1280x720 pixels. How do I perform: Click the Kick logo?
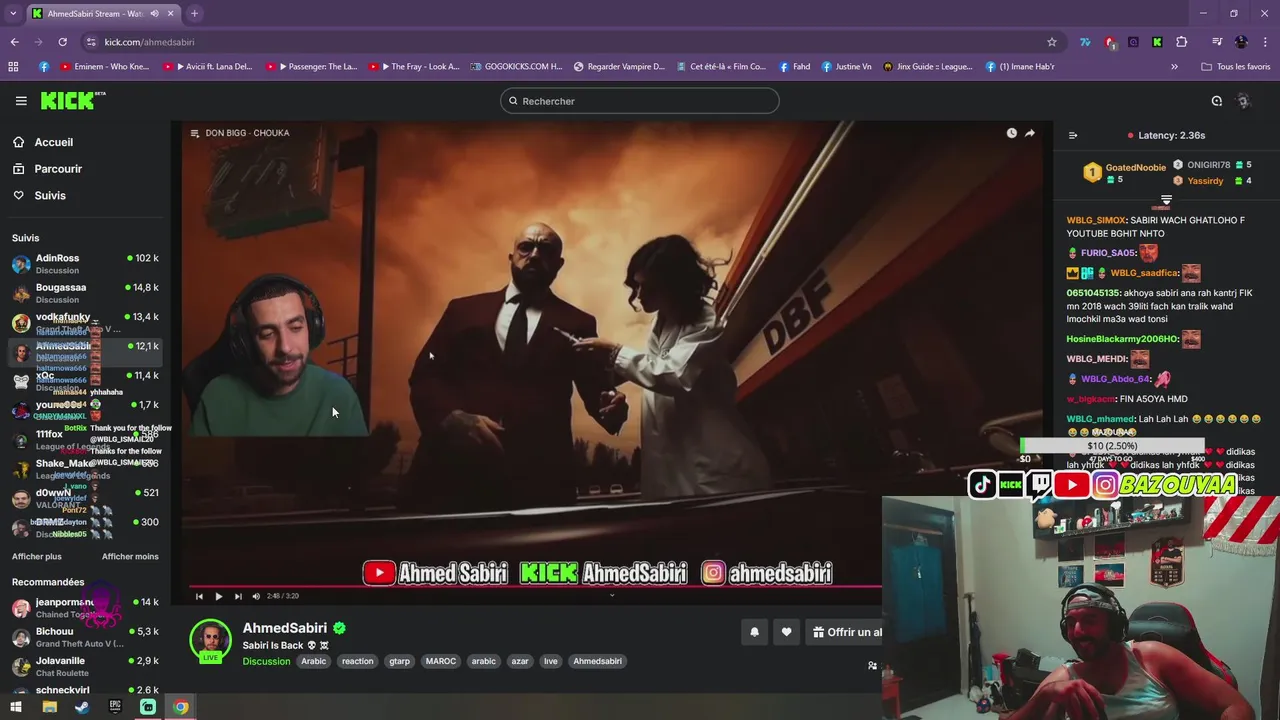point(73,100)
